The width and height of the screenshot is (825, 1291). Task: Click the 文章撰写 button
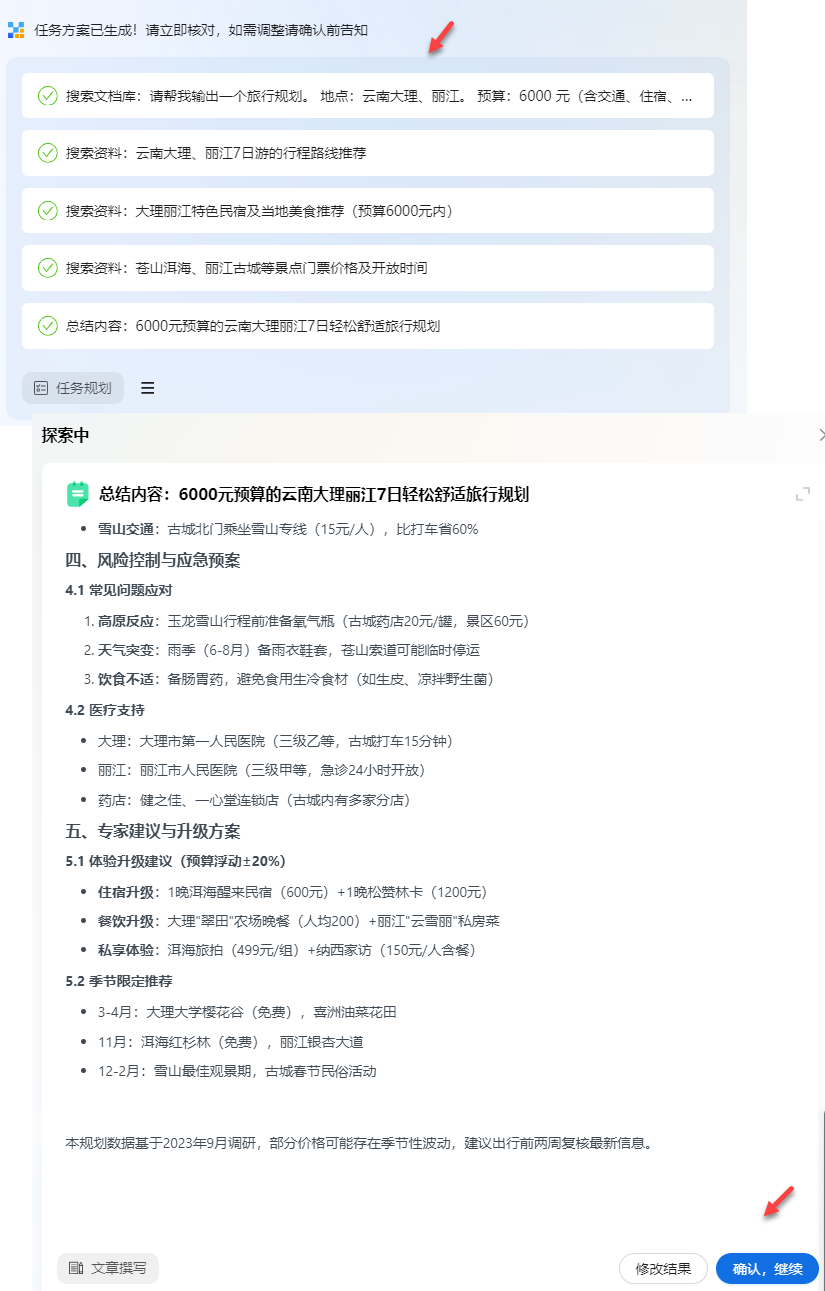tap(108, 1268)
